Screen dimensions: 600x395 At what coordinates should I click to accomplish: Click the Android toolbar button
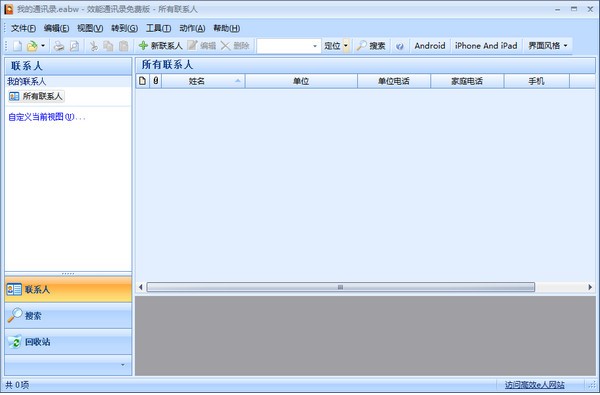[x=430, y=46]
